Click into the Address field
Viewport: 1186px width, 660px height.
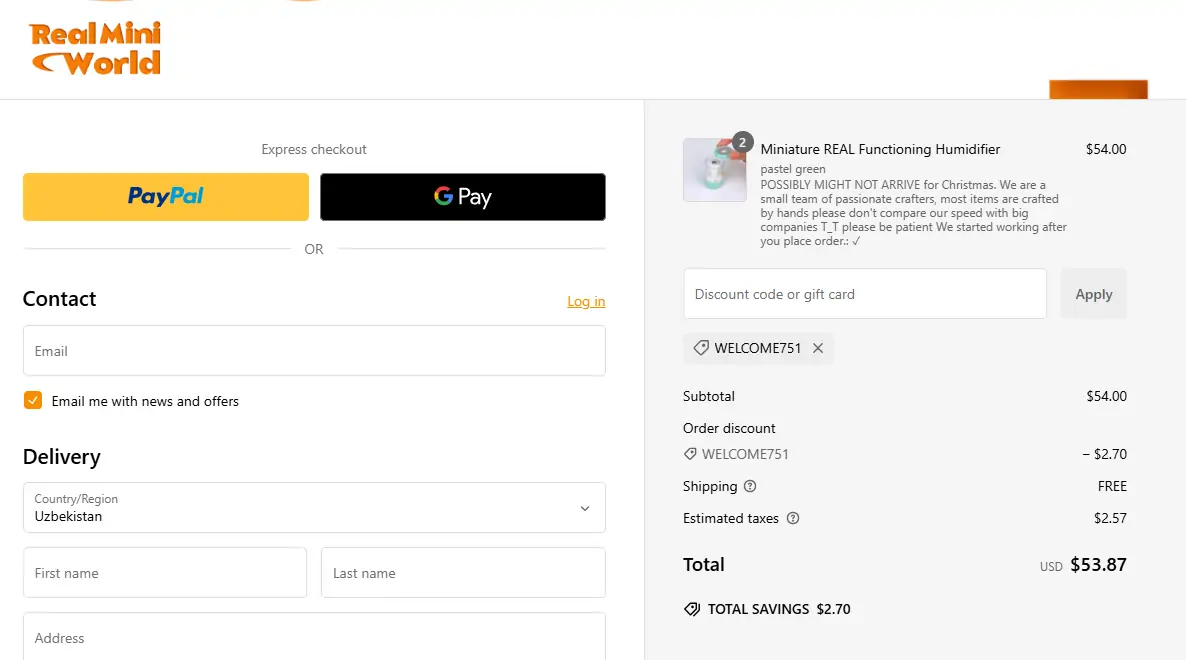pyautogui.click(x=314, y=637)
